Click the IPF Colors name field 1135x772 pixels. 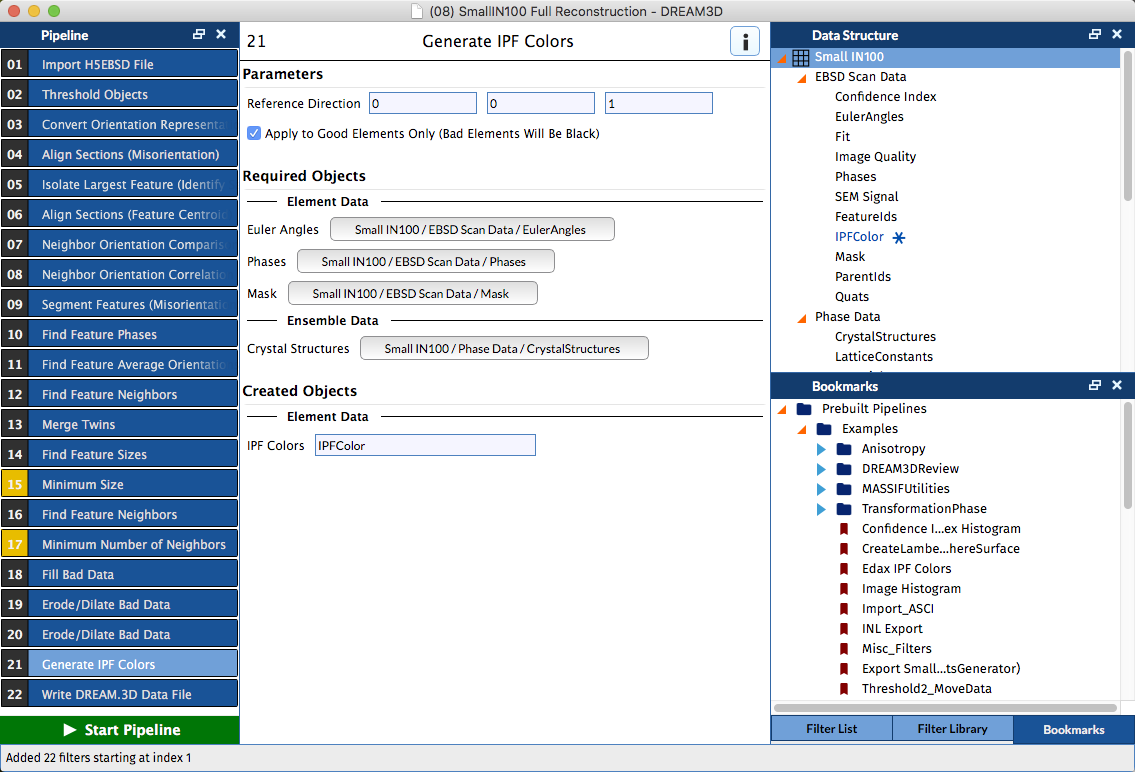click(x=426, y=445)
